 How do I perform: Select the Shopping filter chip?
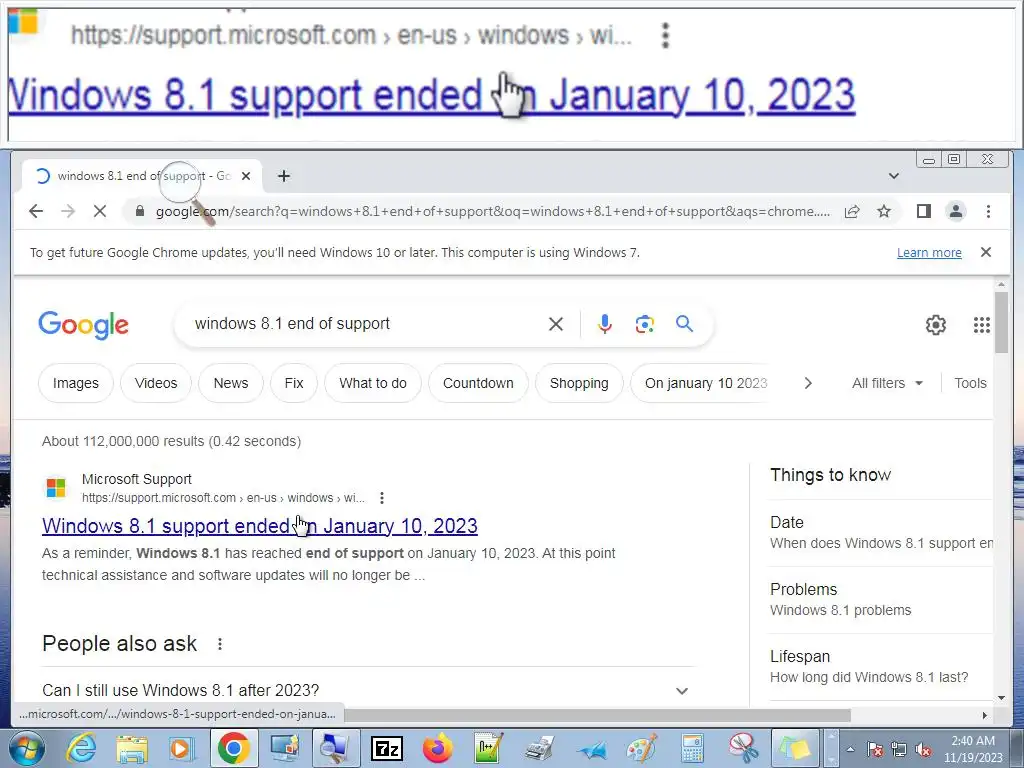(x=579, y=383)
